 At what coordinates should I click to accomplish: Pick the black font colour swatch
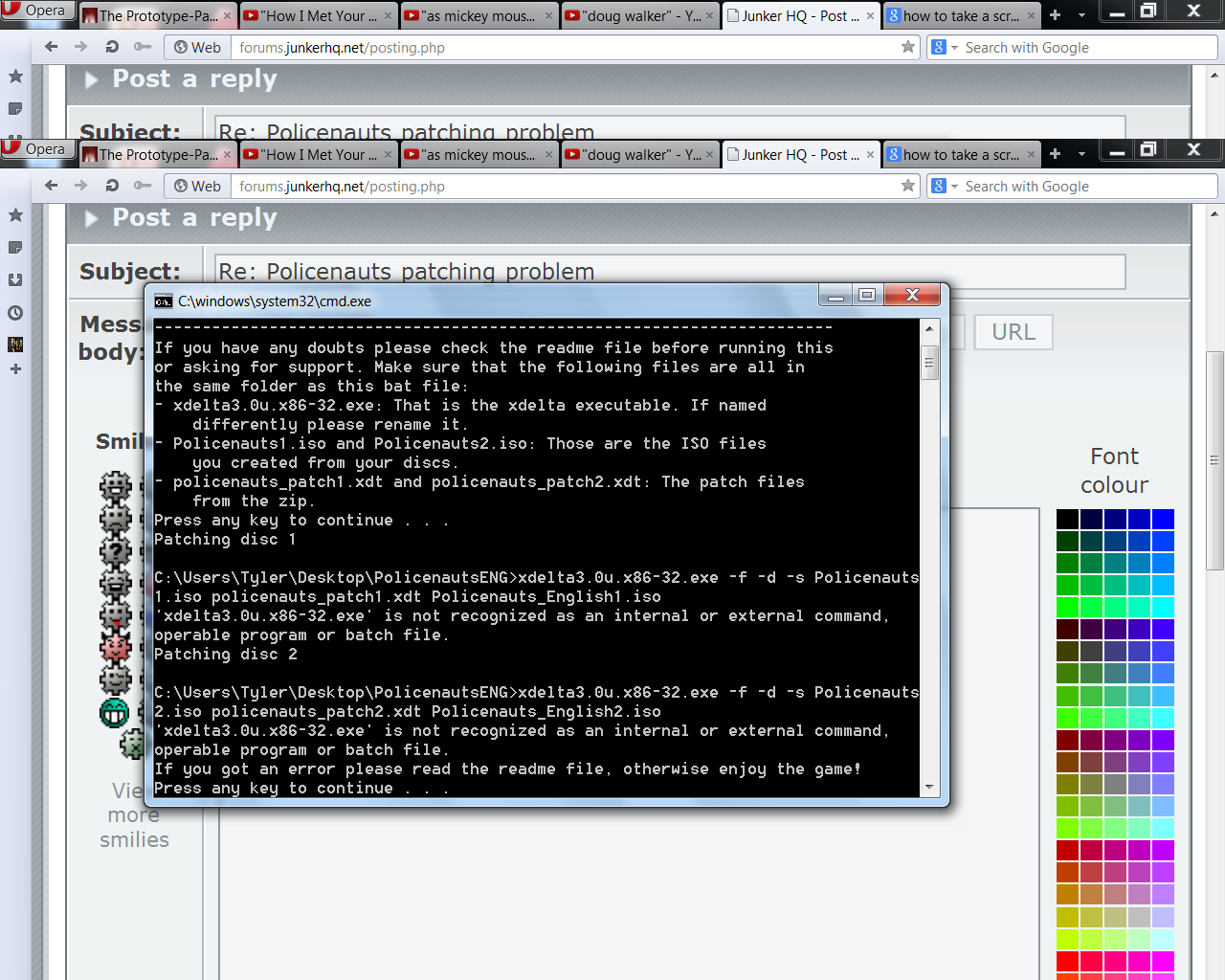(1067, 519)
